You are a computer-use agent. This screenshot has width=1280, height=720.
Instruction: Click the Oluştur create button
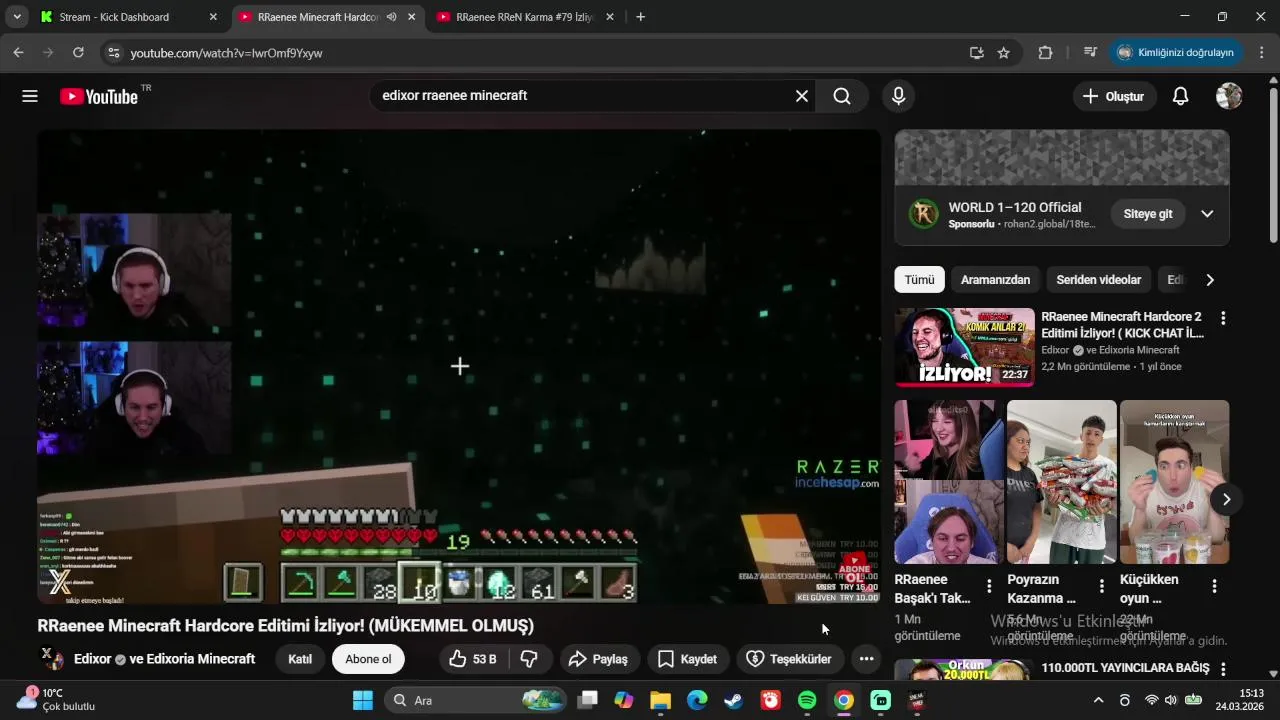(x=1113, y=96)
